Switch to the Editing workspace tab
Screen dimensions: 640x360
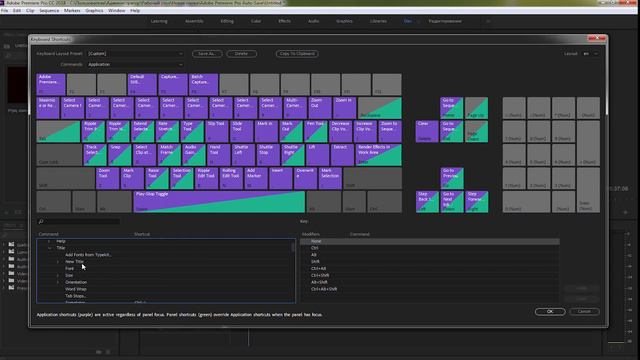coord(227,21)
